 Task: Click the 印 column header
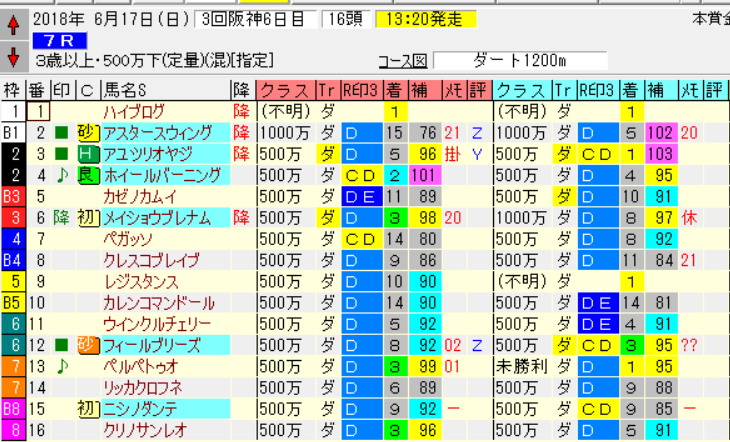[x=62, y=90]
